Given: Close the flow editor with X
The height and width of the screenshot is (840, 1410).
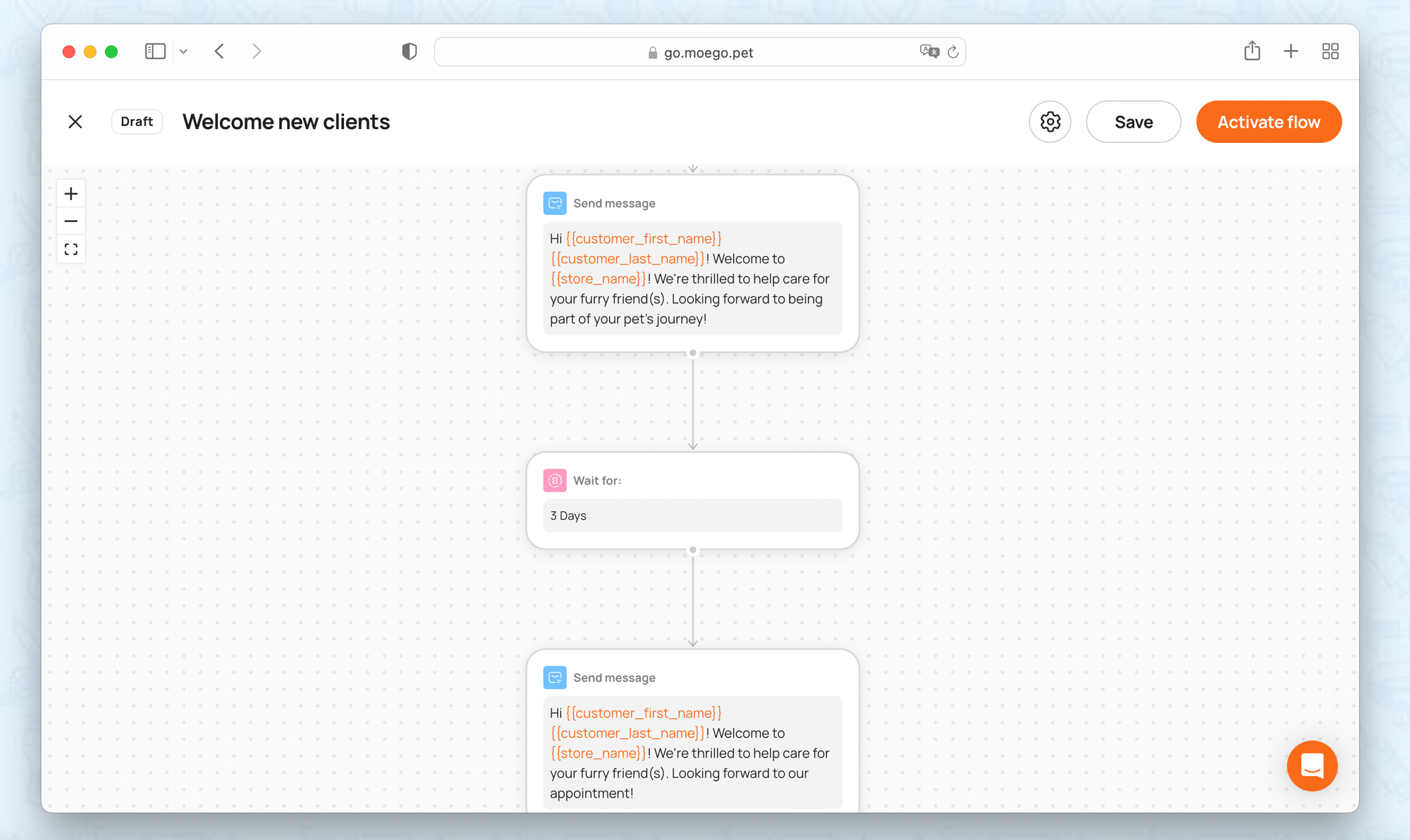Looking at the screenshot, I should [x=75, y=122].
